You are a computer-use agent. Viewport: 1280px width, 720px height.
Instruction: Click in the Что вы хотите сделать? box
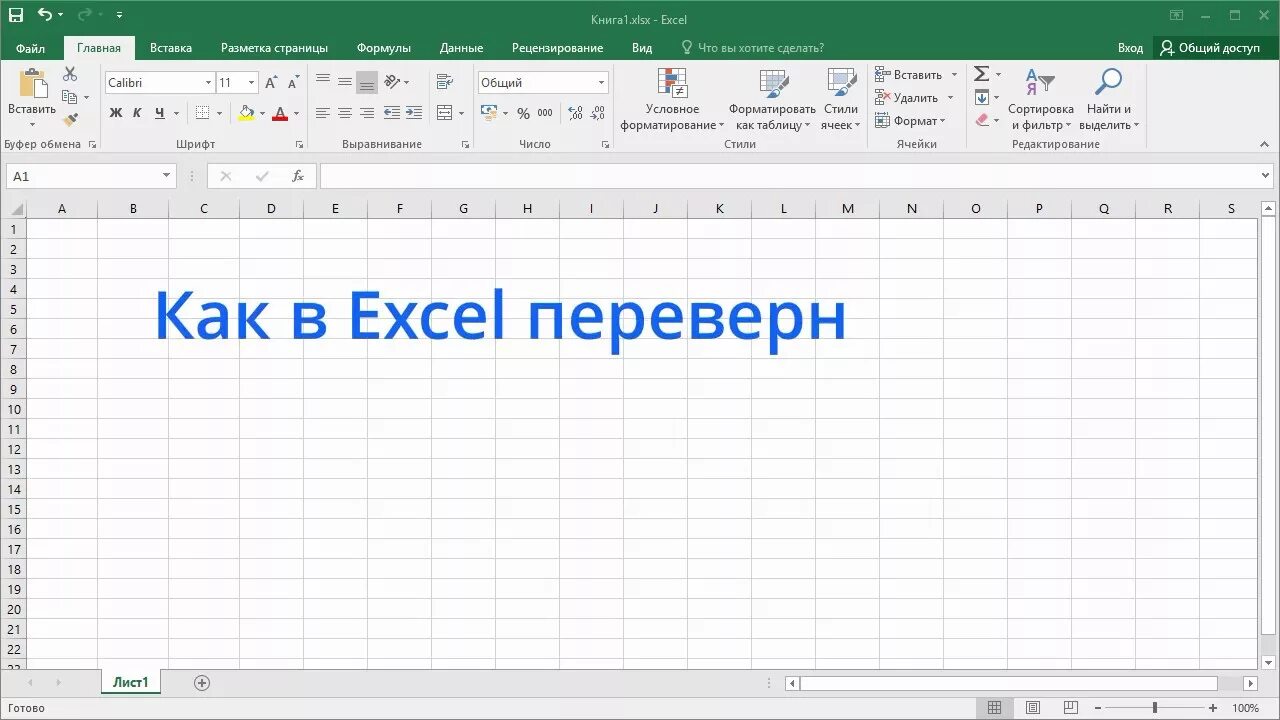752,48
